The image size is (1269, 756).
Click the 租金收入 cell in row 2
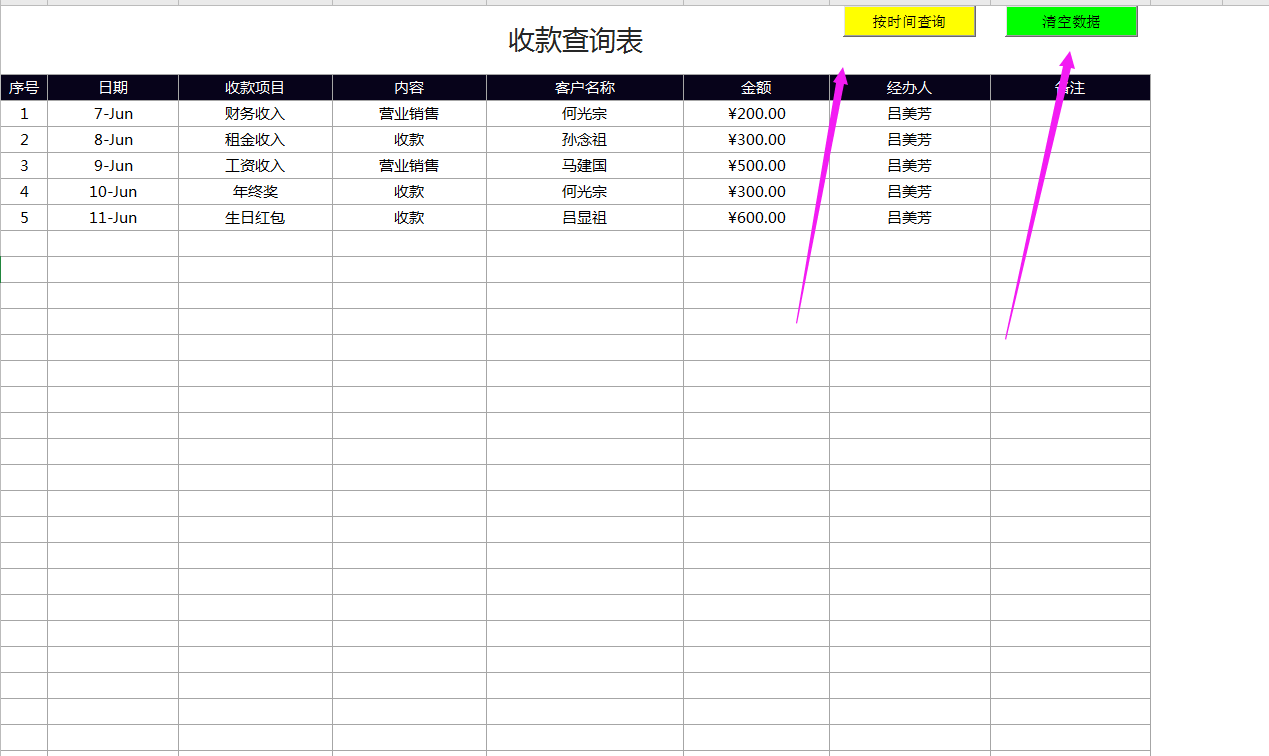[254, 139]
